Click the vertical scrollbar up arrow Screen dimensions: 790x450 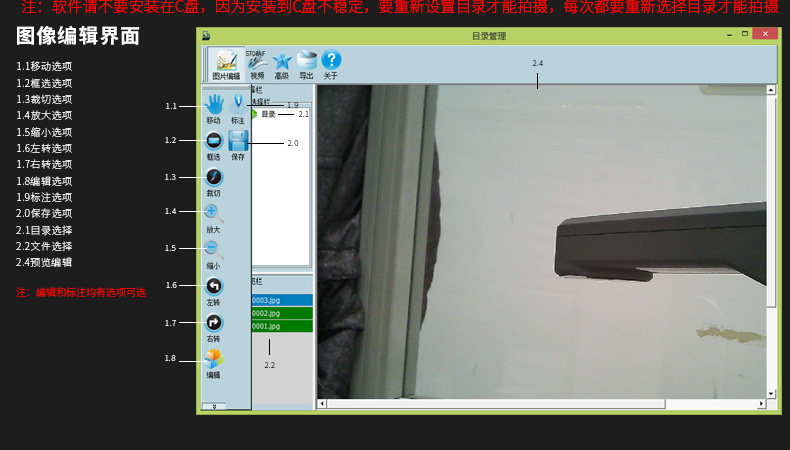(x=771, y=90)
